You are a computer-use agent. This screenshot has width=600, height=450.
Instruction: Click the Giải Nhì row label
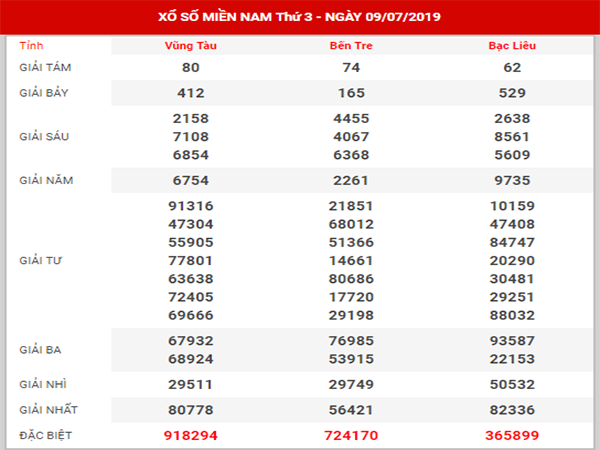43,384
